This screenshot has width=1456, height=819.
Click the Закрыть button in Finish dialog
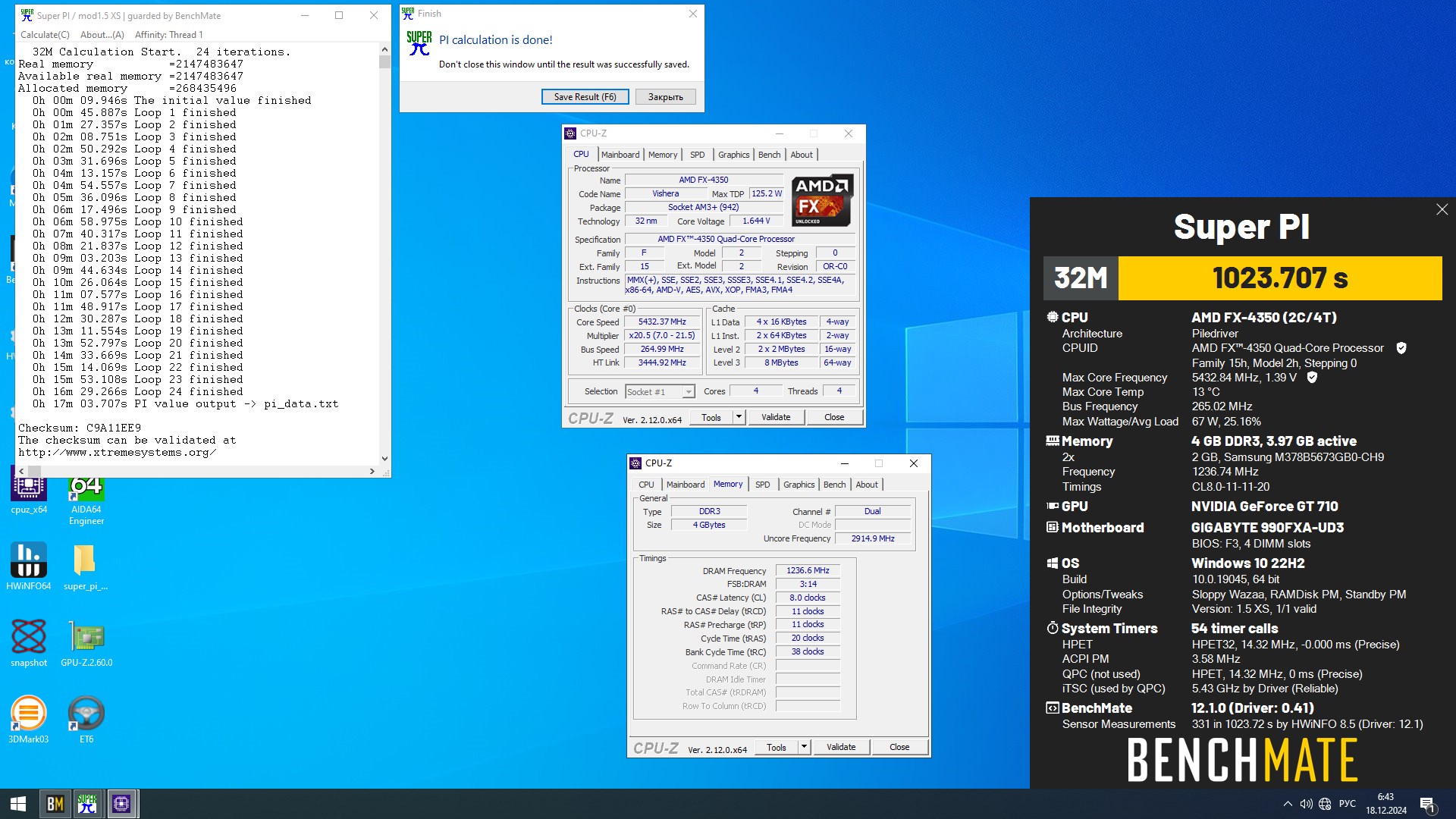(665, 97)
